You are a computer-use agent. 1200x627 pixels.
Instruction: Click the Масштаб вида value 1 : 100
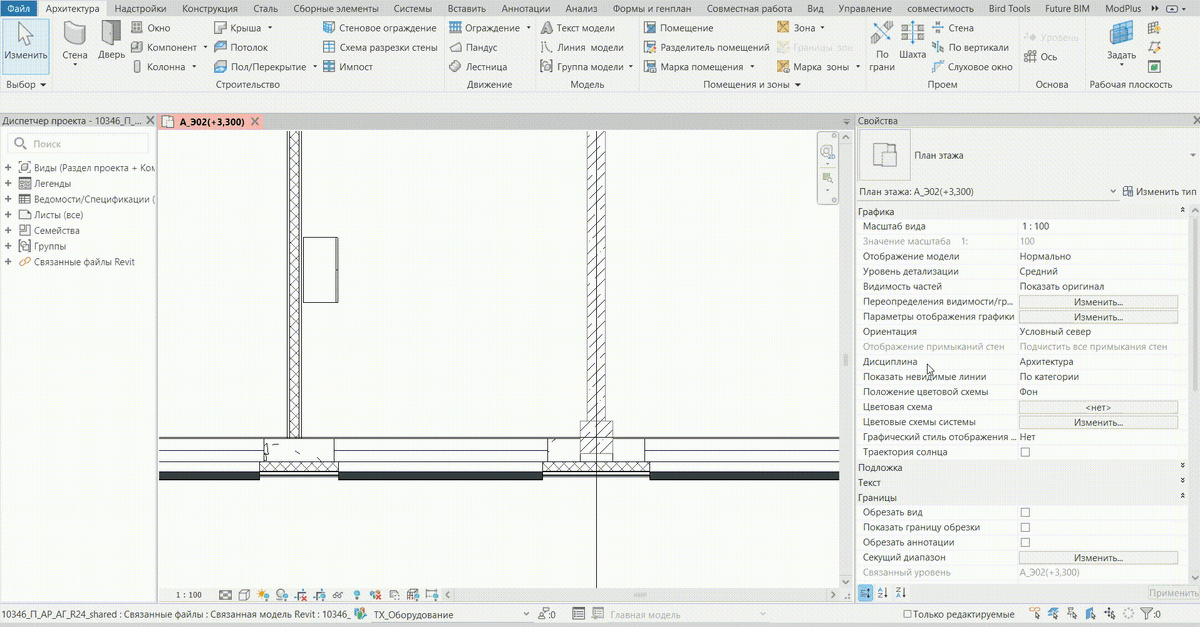(x=1098, y=226)
